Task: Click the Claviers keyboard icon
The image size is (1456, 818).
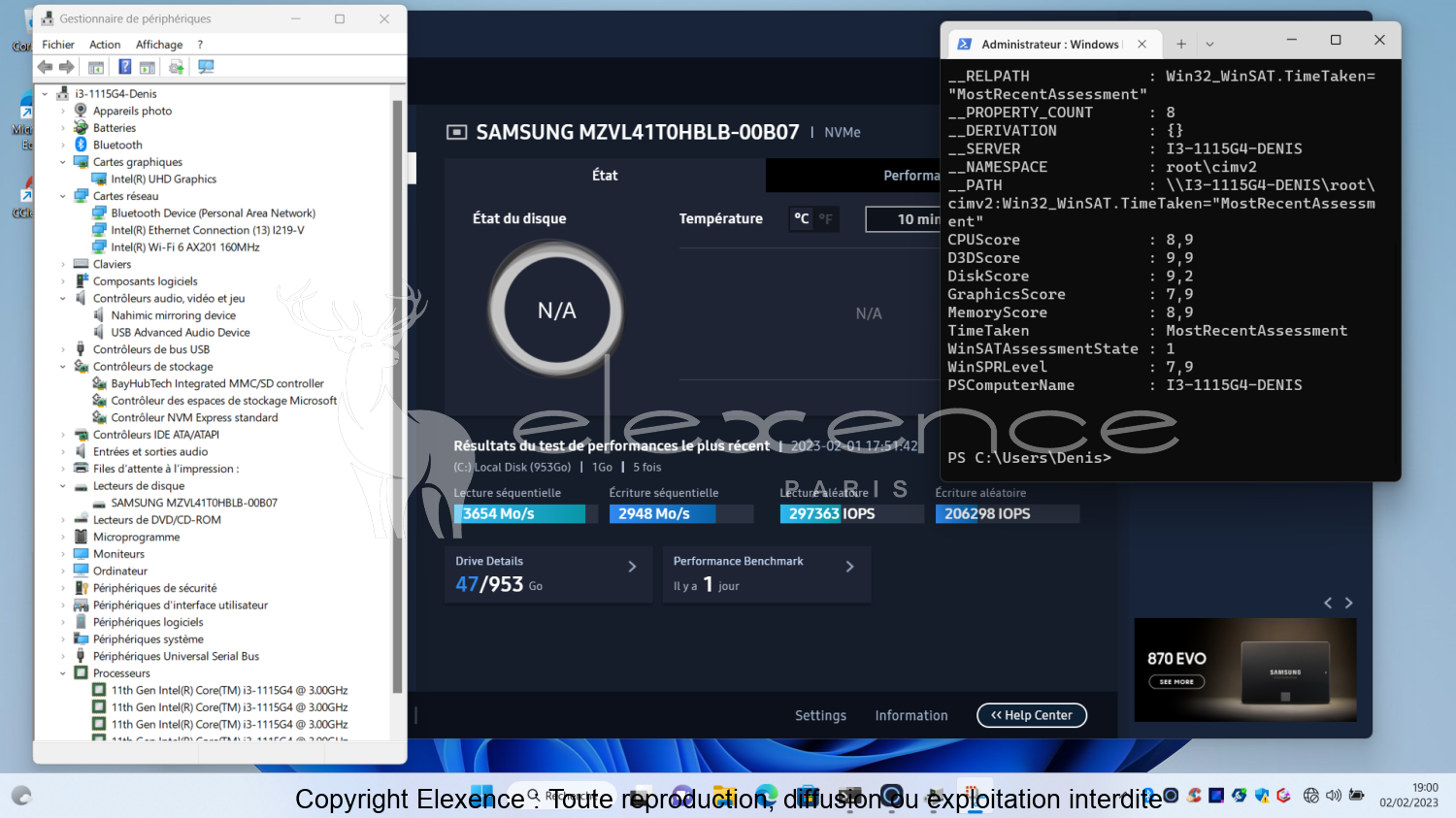Action: tap(82, 264)
